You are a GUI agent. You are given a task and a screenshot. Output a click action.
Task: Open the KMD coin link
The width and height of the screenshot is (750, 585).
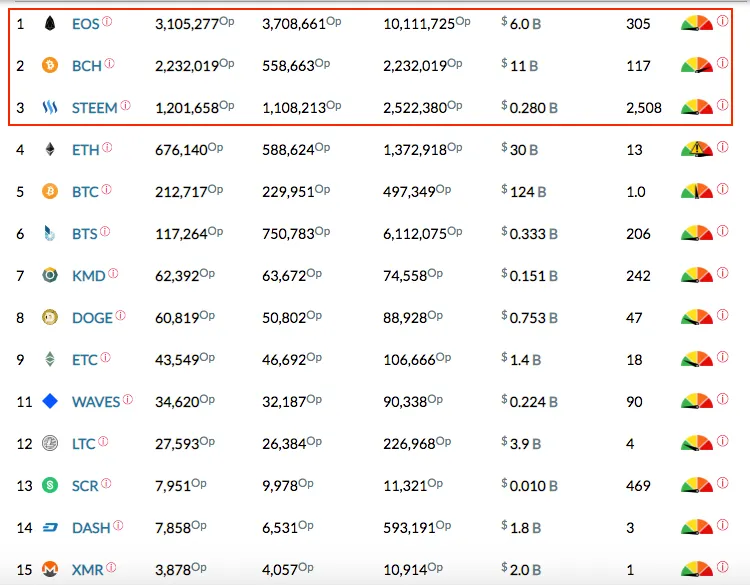88,276
